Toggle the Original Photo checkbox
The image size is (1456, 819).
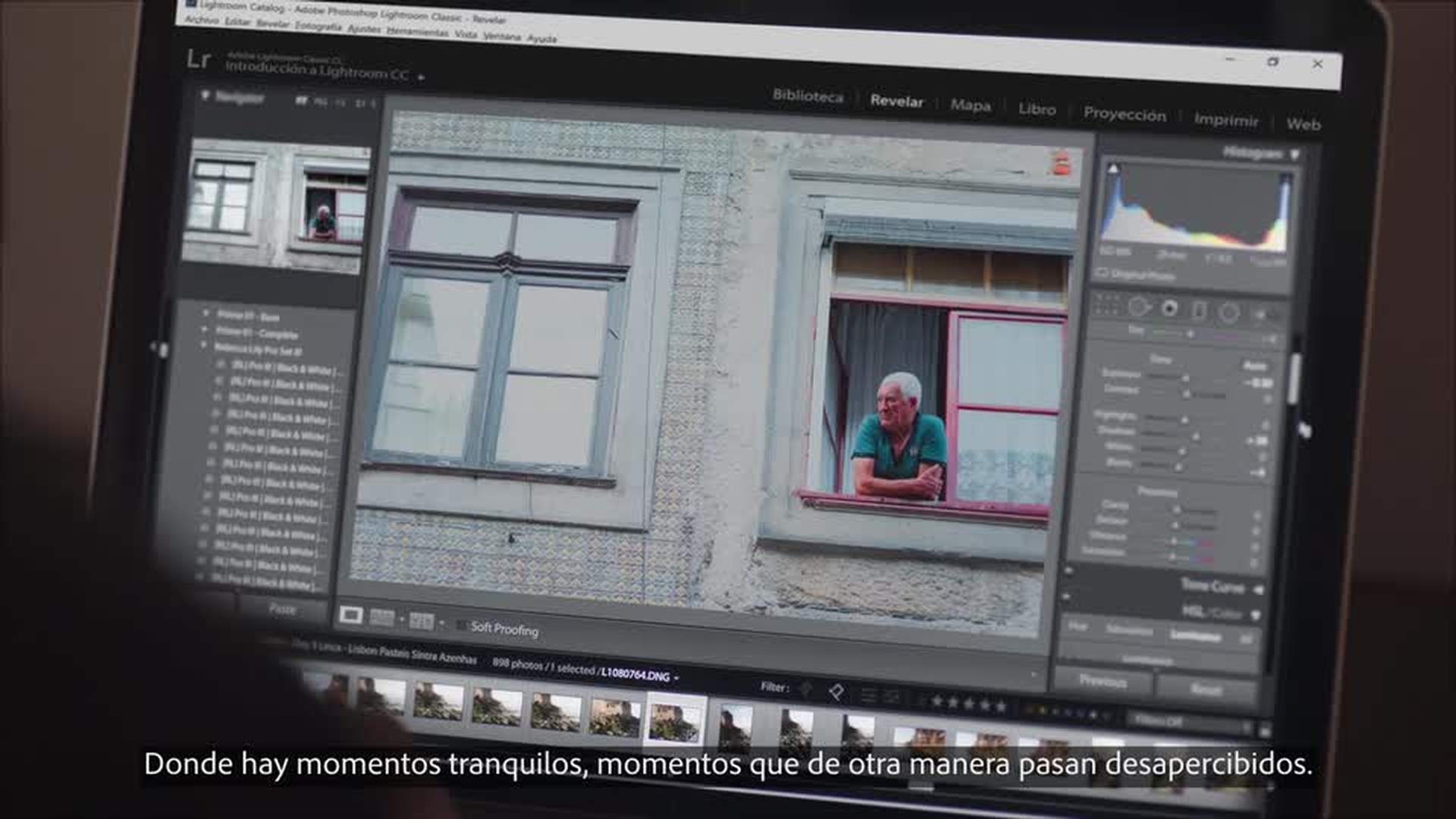click(x=1102, y=272)
